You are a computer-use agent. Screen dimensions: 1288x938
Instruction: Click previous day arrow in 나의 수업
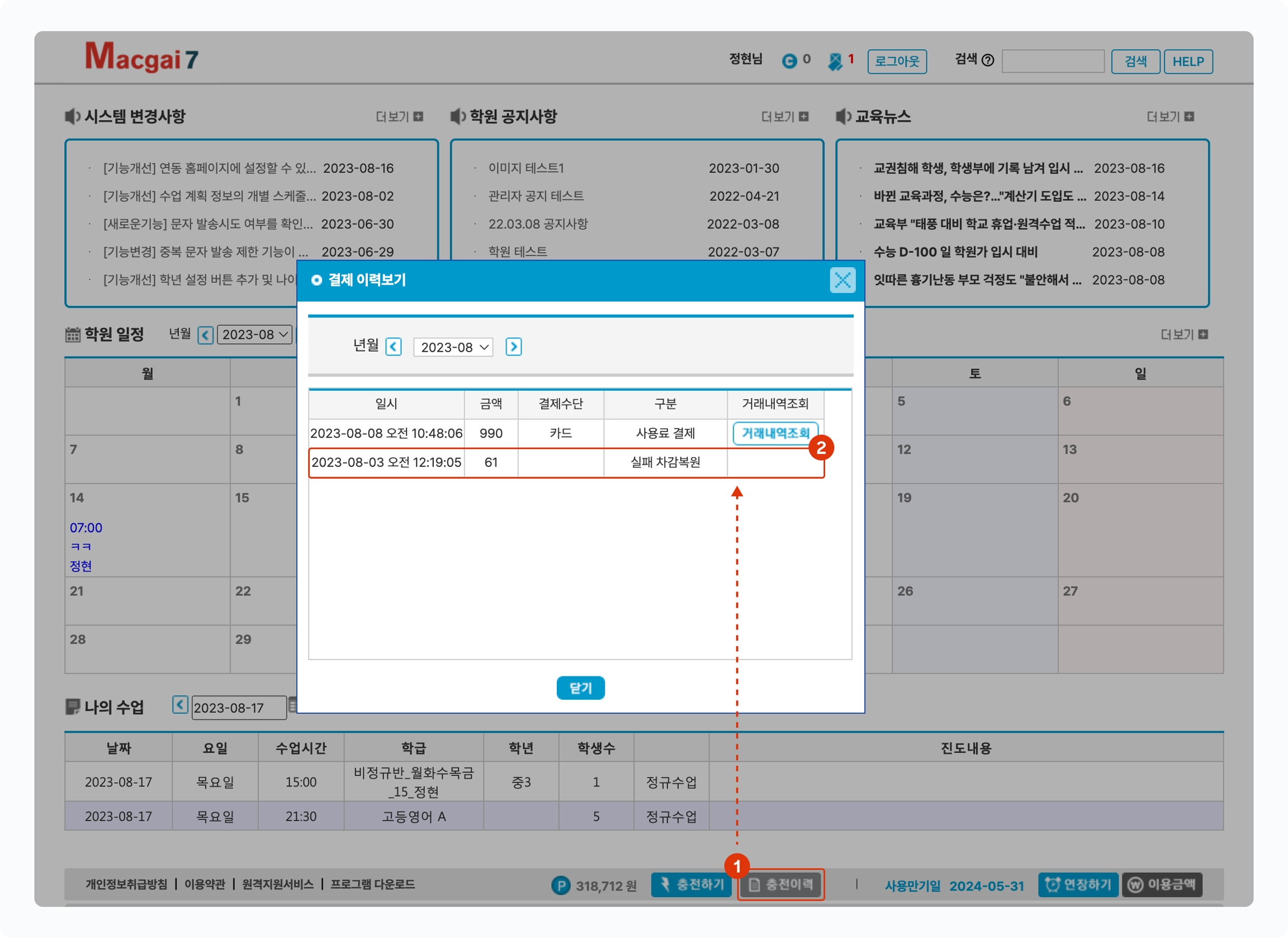coord(180,705)
